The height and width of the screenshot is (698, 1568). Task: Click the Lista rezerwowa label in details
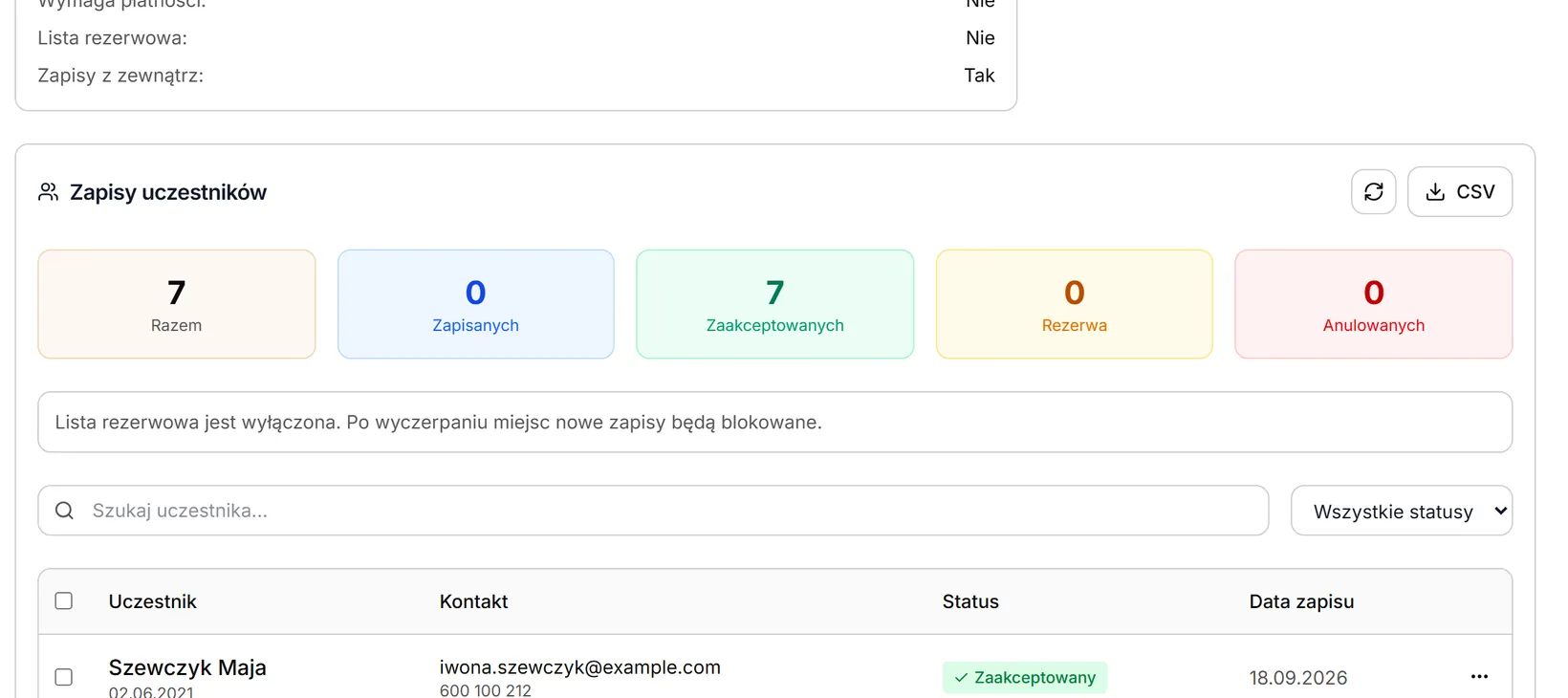(x=113, y=38)
